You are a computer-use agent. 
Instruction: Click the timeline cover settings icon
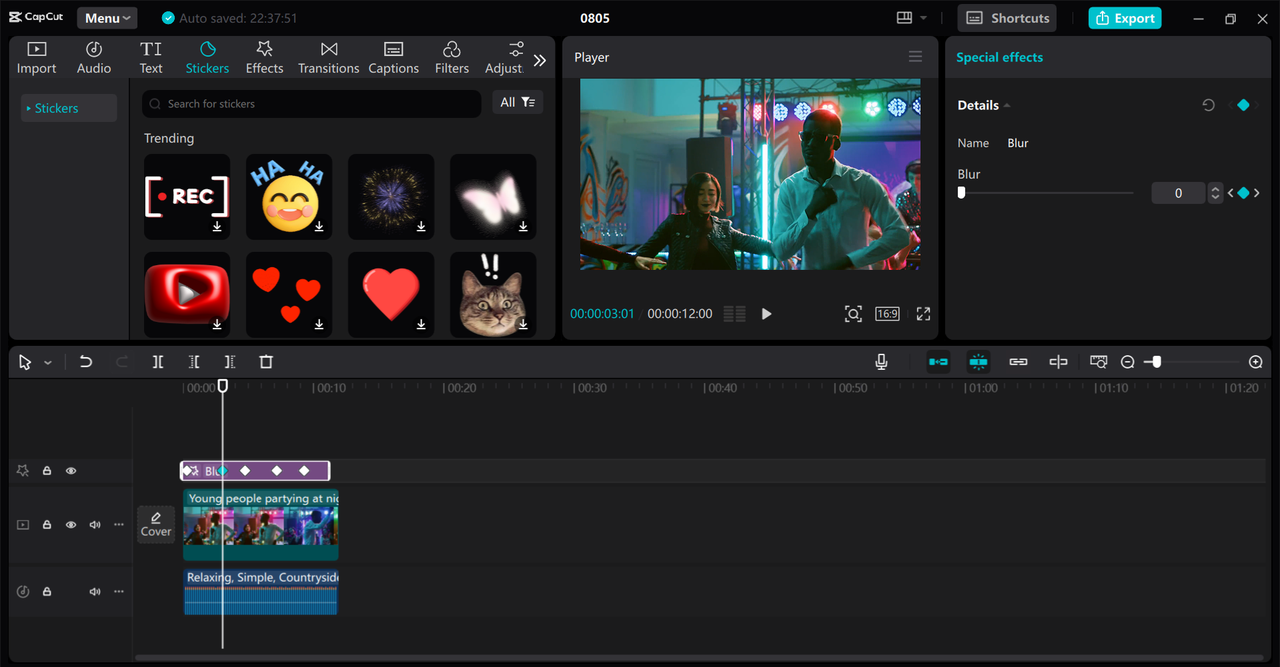coord(1099,362)
